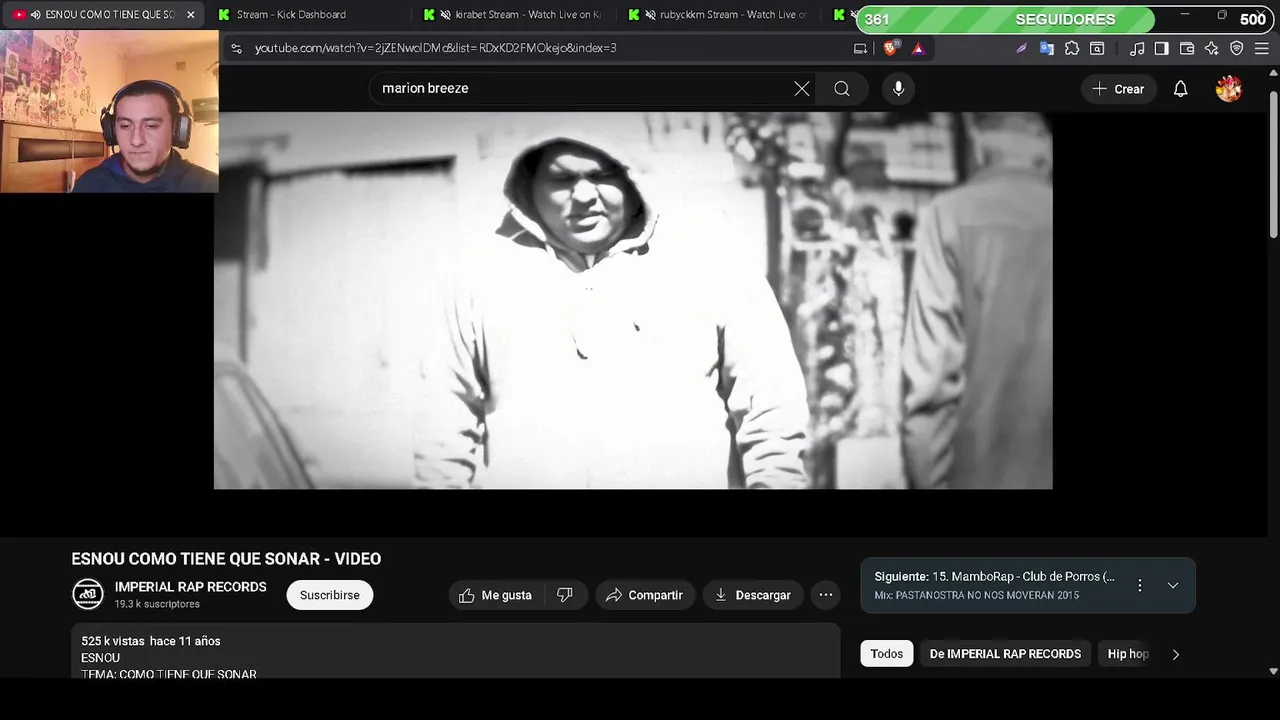Image resolution: width=1280 pixels, height=720 pixels.
Task: Open the browser hamburger main menu
Action: [1261, 48]
